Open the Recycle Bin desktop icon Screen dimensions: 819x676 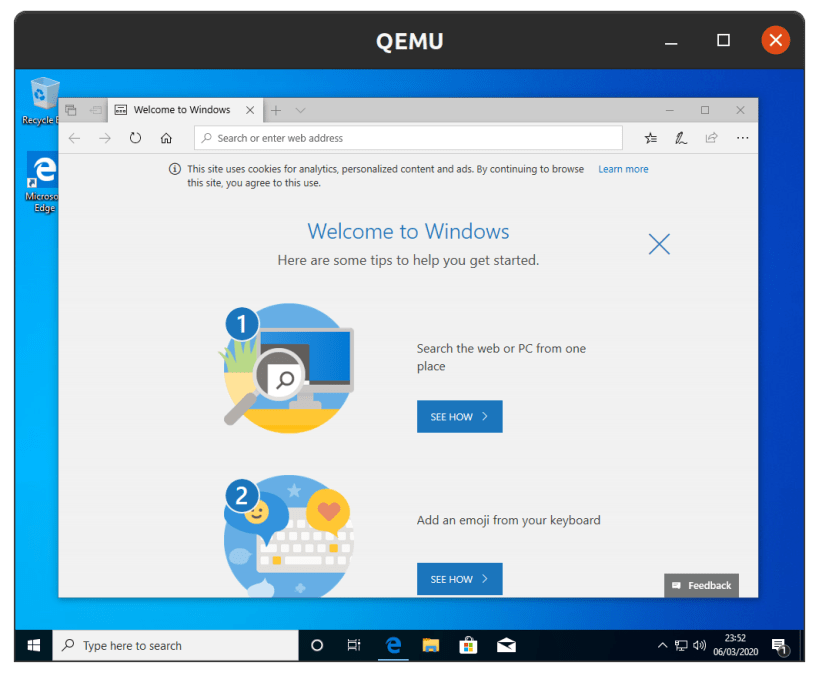44,101
